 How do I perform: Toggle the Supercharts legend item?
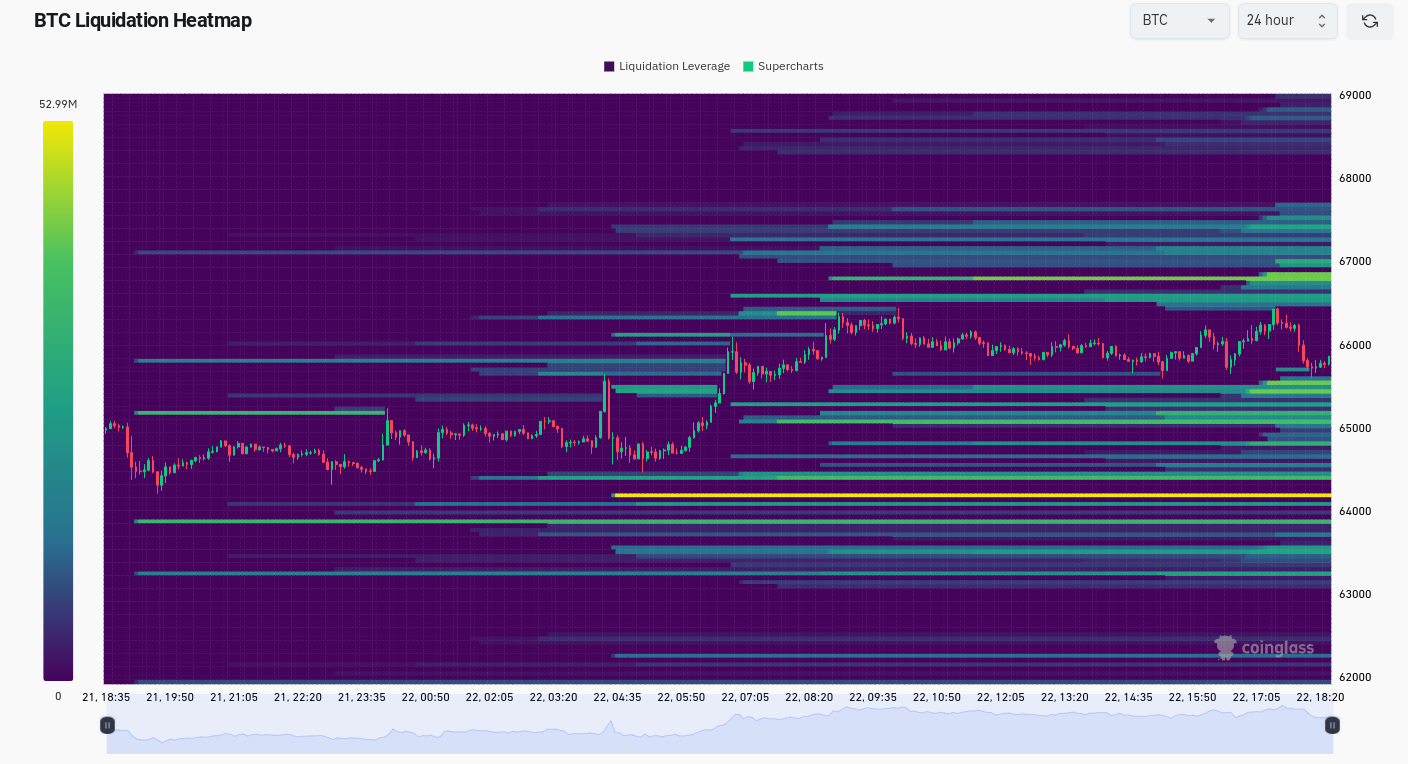point(783,66)
